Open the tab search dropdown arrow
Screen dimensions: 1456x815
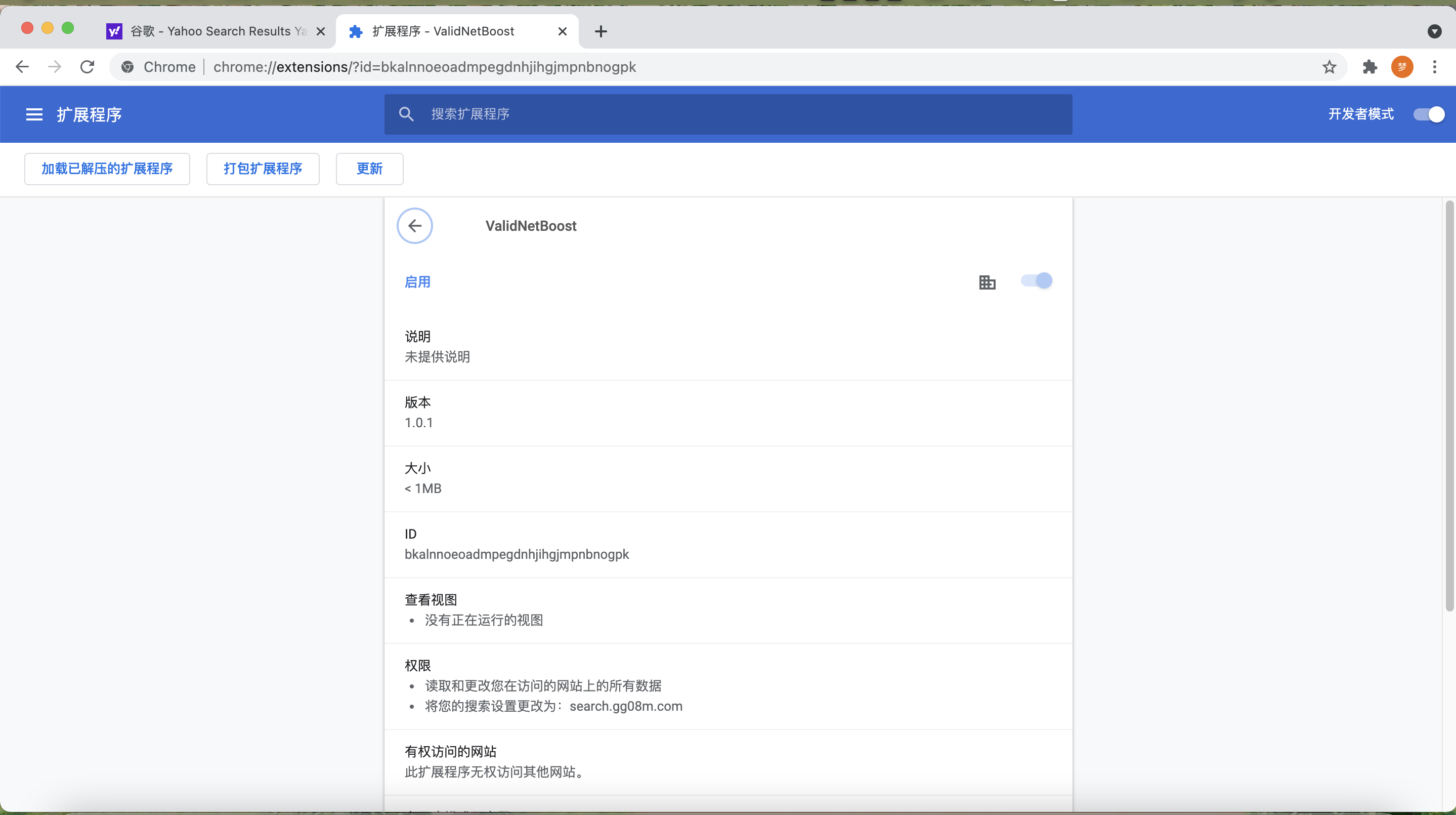tap(1434, 31)
